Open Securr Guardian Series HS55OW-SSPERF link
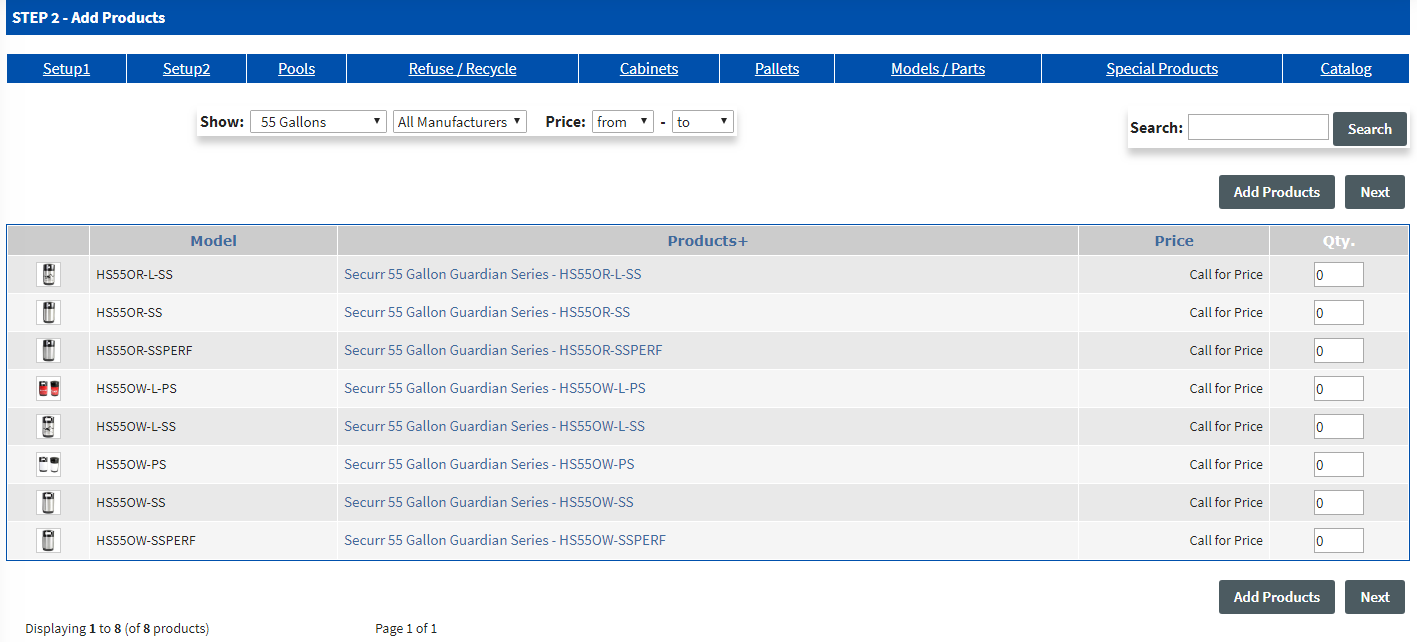This screenshot has width=1417, height=642. [x=505, y=540]
